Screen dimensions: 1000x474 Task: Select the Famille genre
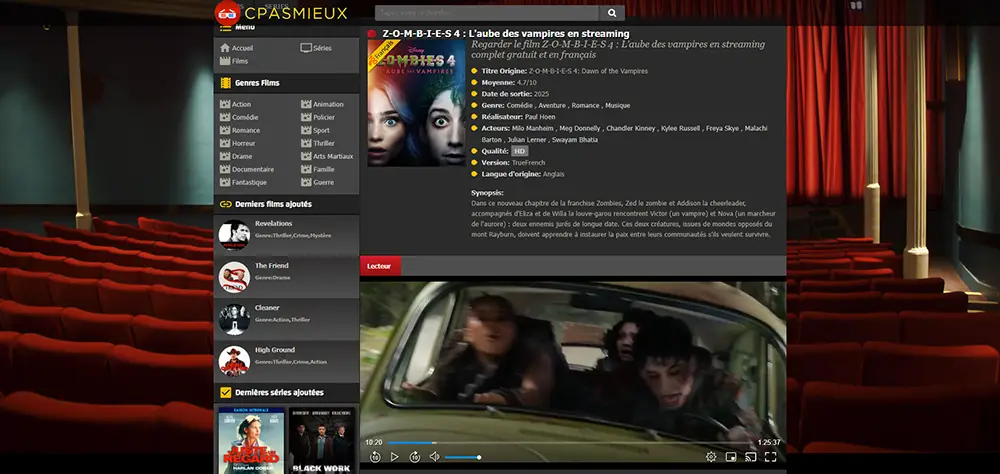pyautogui.click(x=318, y=170)
